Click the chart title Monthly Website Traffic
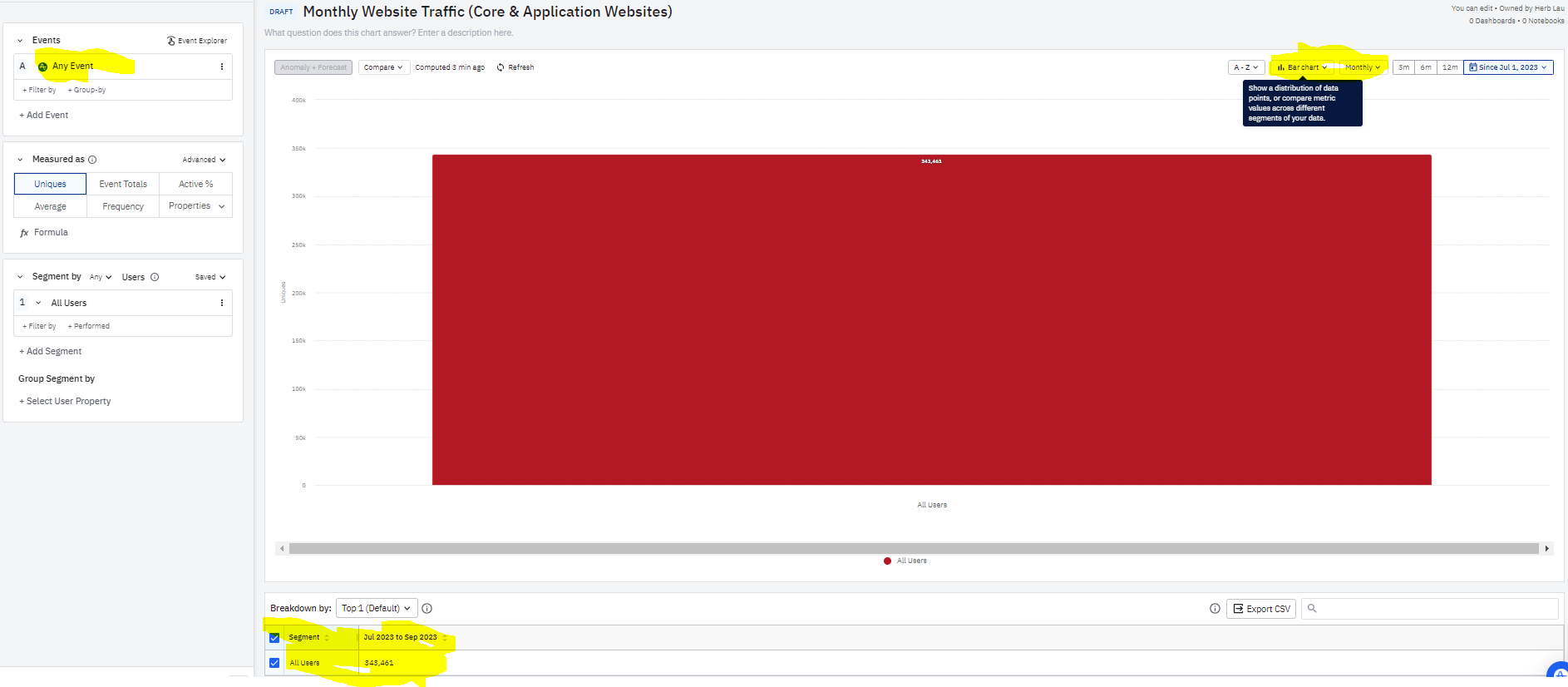This screenshot has width=1568, height=687. click(487, 12)
